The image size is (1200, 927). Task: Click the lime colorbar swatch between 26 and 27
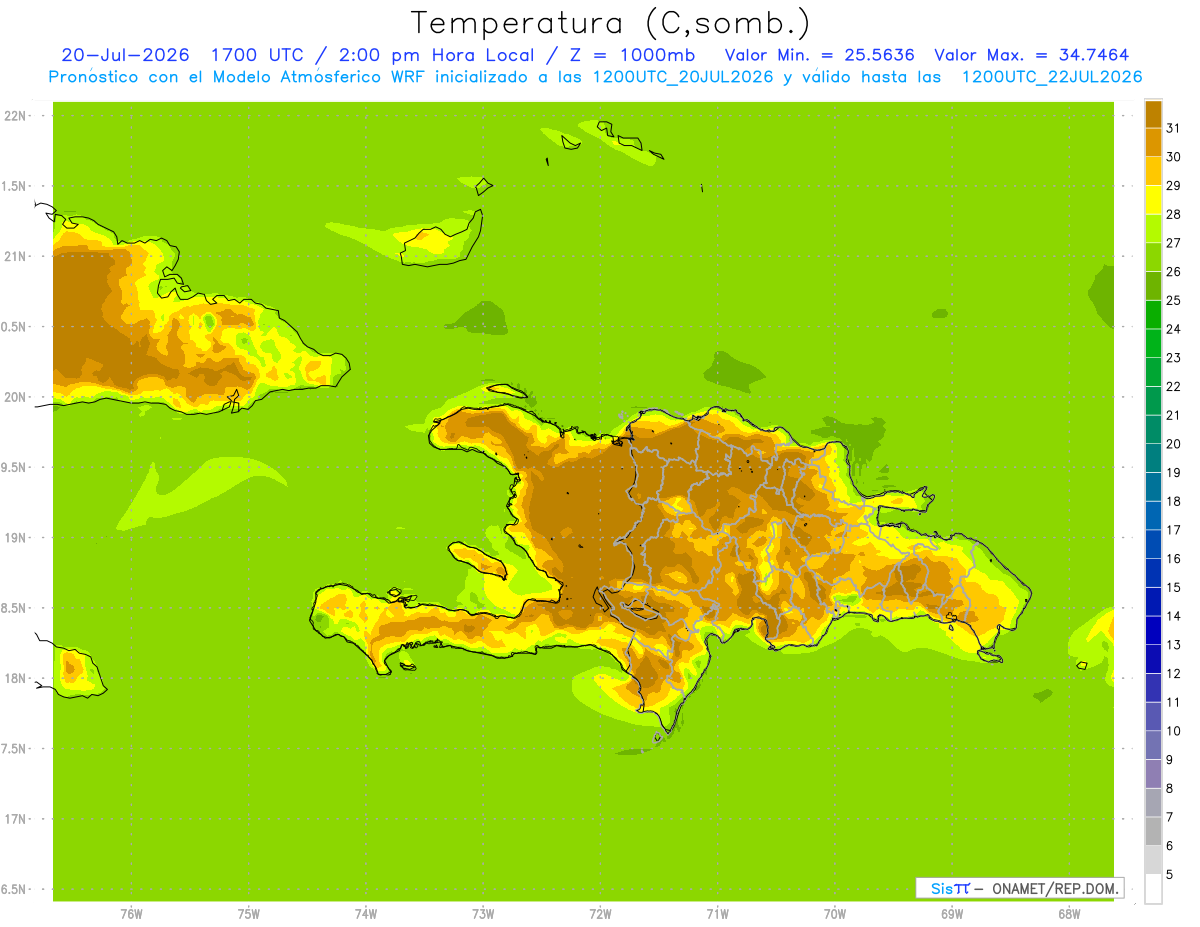pyautogui.click(x=1153, y=257)
